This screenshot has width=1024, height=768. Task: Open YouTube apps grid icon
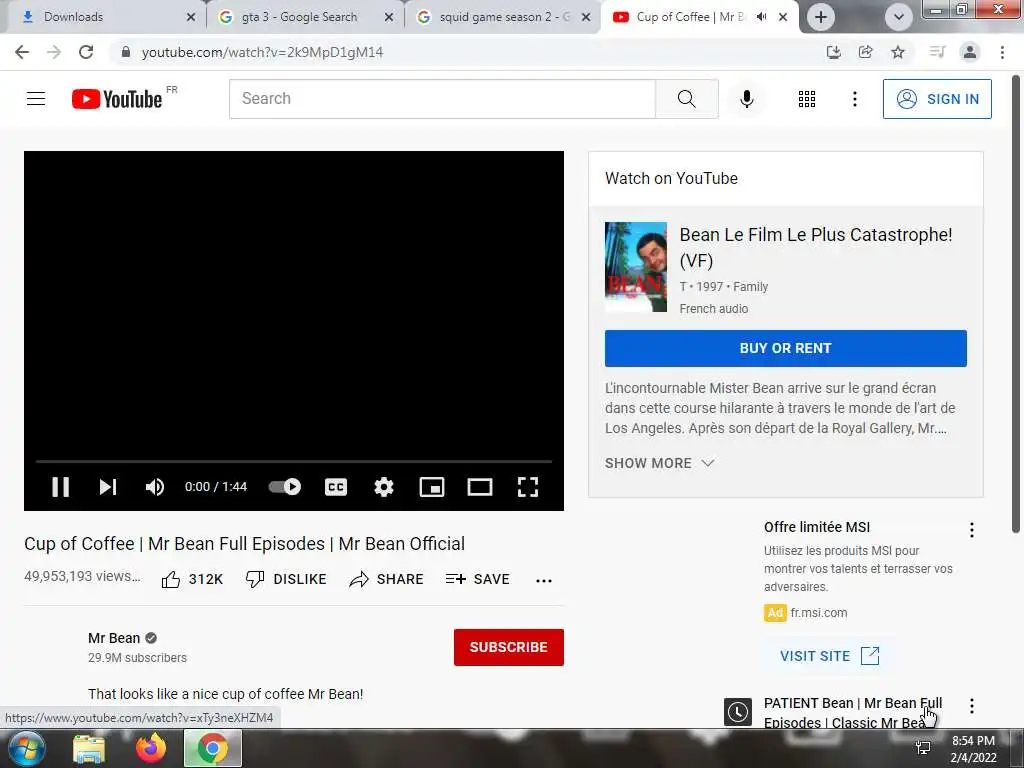[x=807, y=99]
